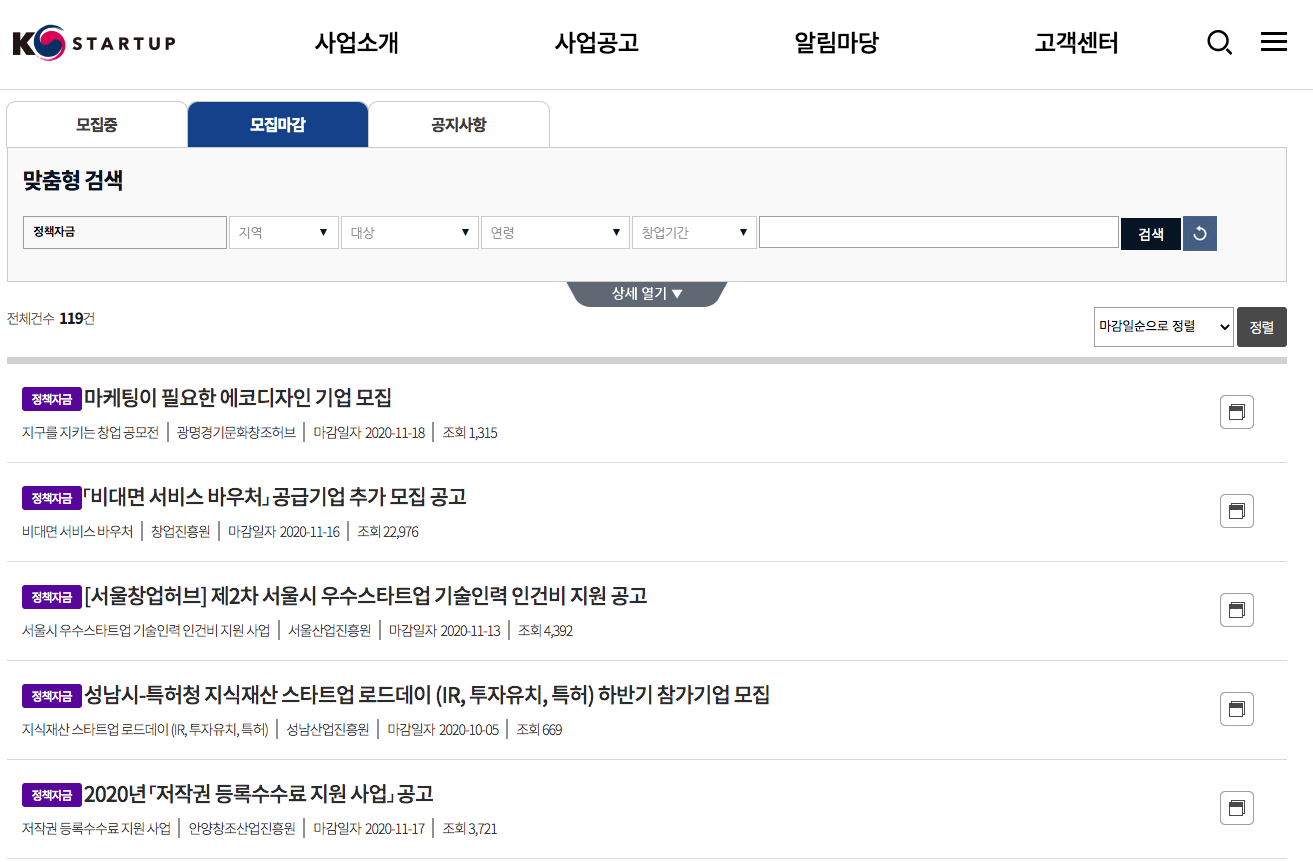Image resolution: width=1313 pixels, height=862 pixels.
Task: Click the page icon beside 에코디자인 기업 모집
Action: 1236,411
